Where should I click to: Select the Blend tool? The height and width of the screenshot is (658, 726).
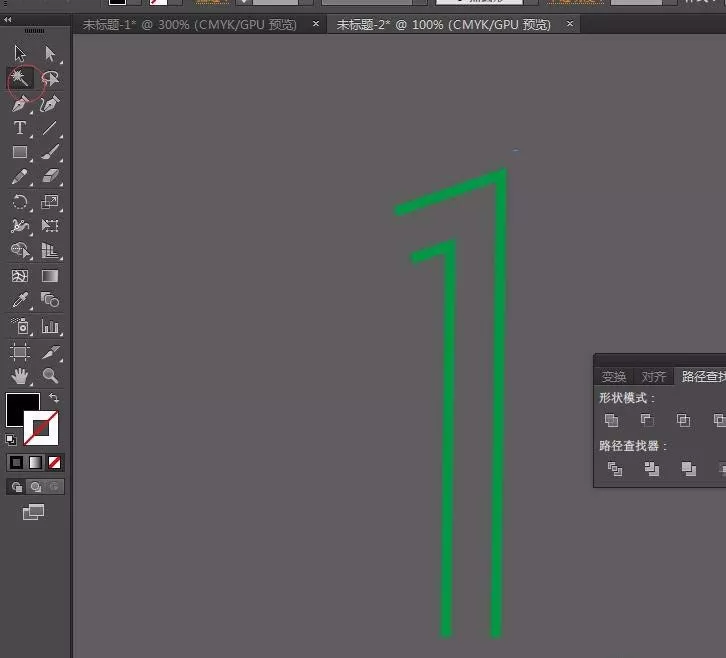tap(50, 301)
